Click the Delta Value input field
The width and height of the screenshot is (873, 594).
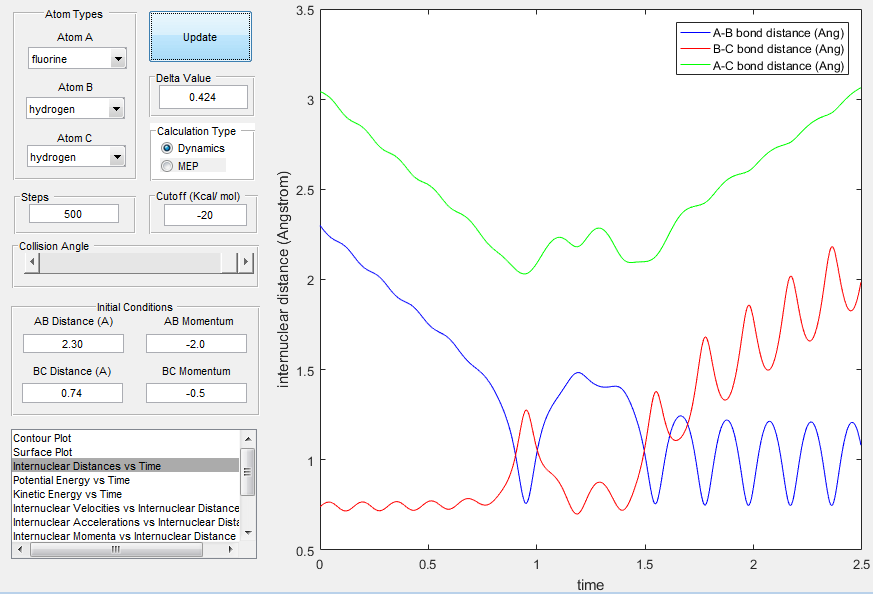point(203,97)
